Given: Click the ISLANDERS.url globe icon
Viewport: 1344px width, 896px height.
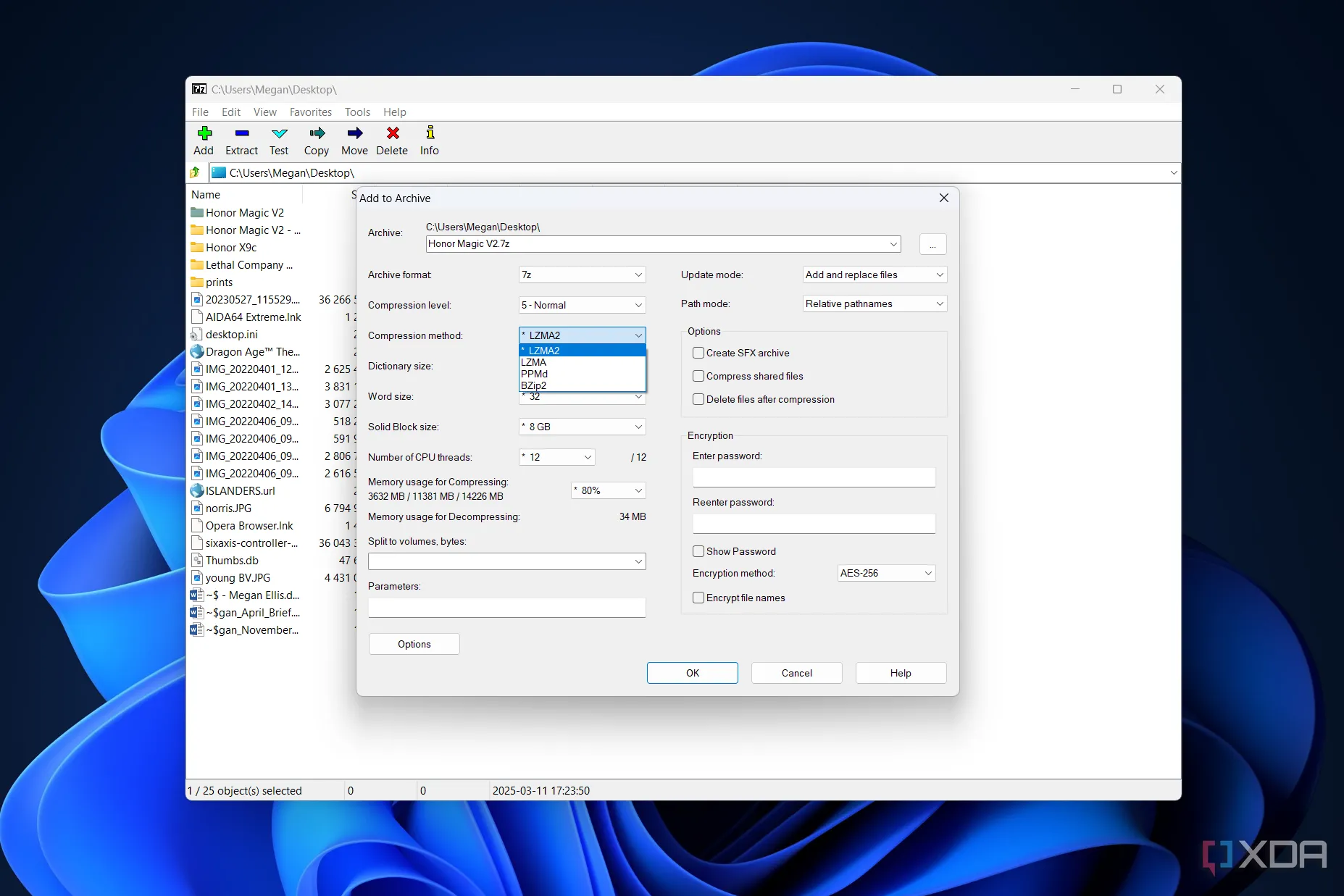Looking at the screenshot, I should [x=197, y=490].
